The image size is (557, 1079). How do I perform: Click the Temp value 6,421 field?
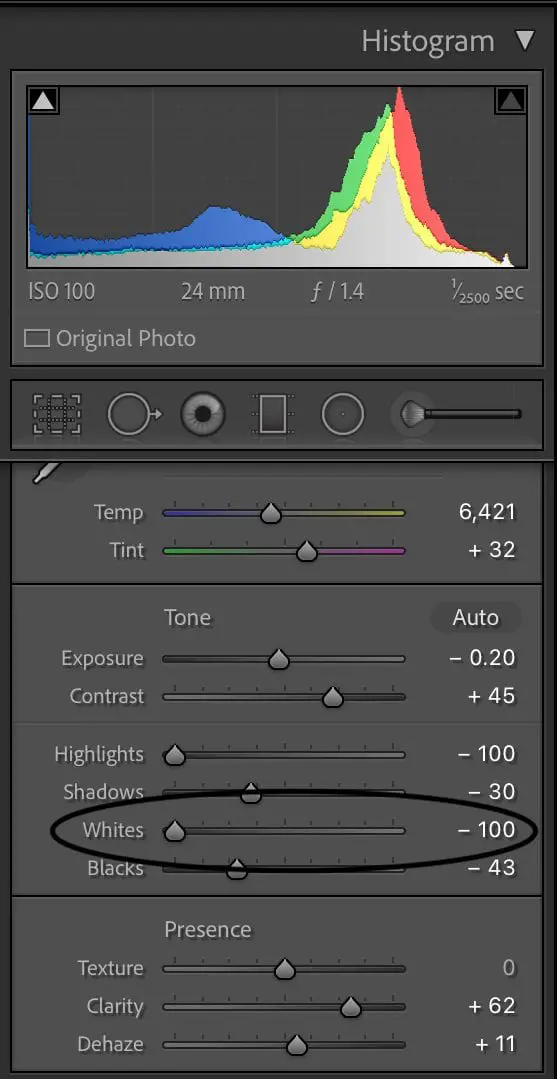[x=487, y=512]
